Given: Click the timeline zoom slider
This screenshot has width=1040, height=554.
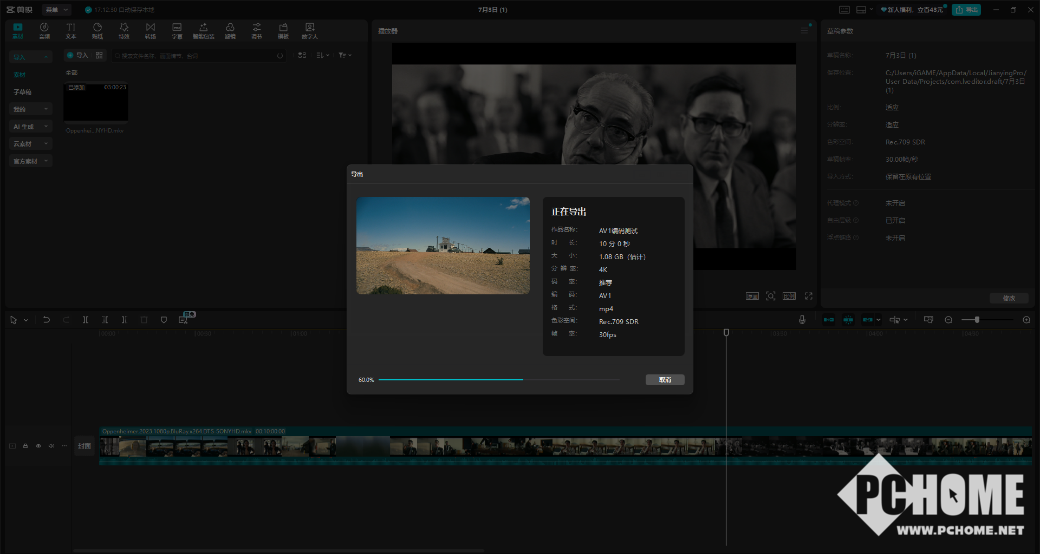Looking at the screenshot, I should [x=987, y=320].
